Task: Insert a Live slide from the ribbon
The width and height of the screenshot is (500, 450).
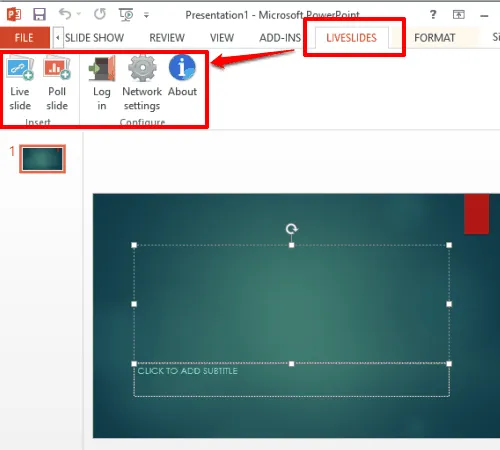Action: [x=20, y=83]
